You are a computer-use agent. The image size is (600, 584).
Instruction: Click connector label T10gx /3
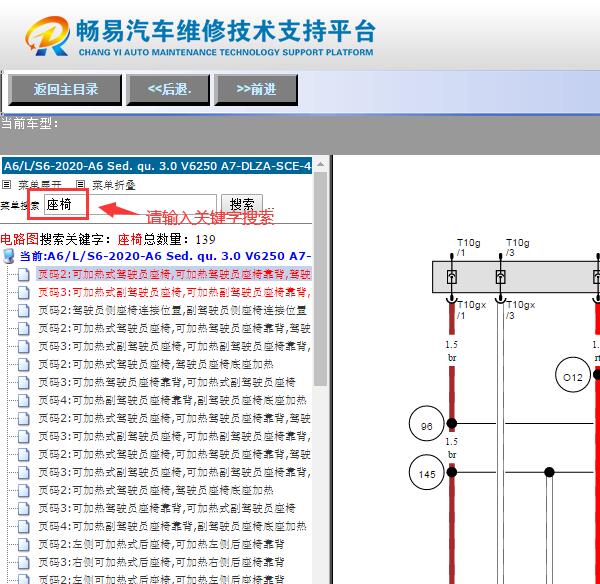pos(520,310)
